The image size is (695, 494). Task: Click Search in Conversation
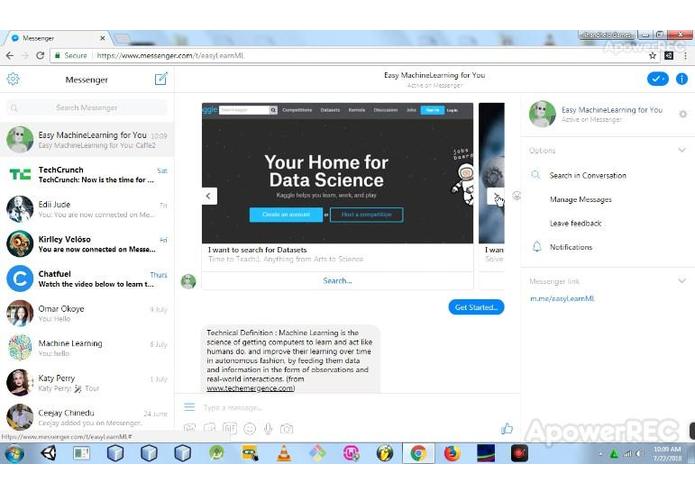click(588, 175)
